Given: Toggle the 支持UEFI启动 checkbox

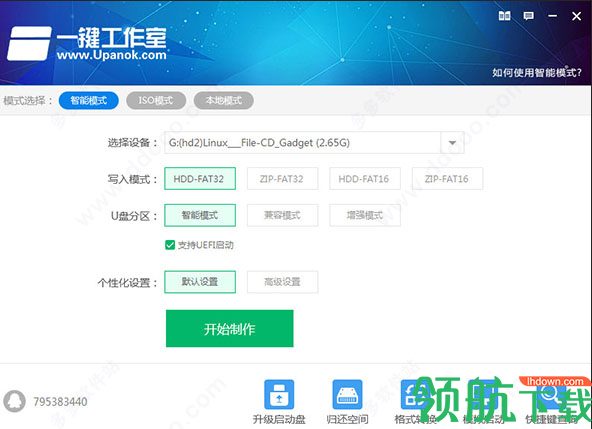Looking at the screenshot, I should click(x=170, y=245).
